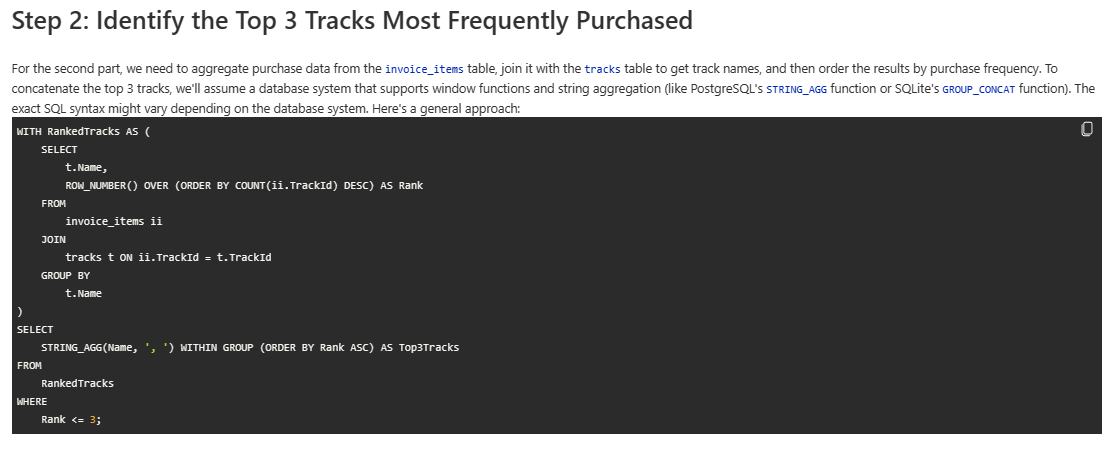Click the ROW_NUMBER() OVER code line

point(244,186)
